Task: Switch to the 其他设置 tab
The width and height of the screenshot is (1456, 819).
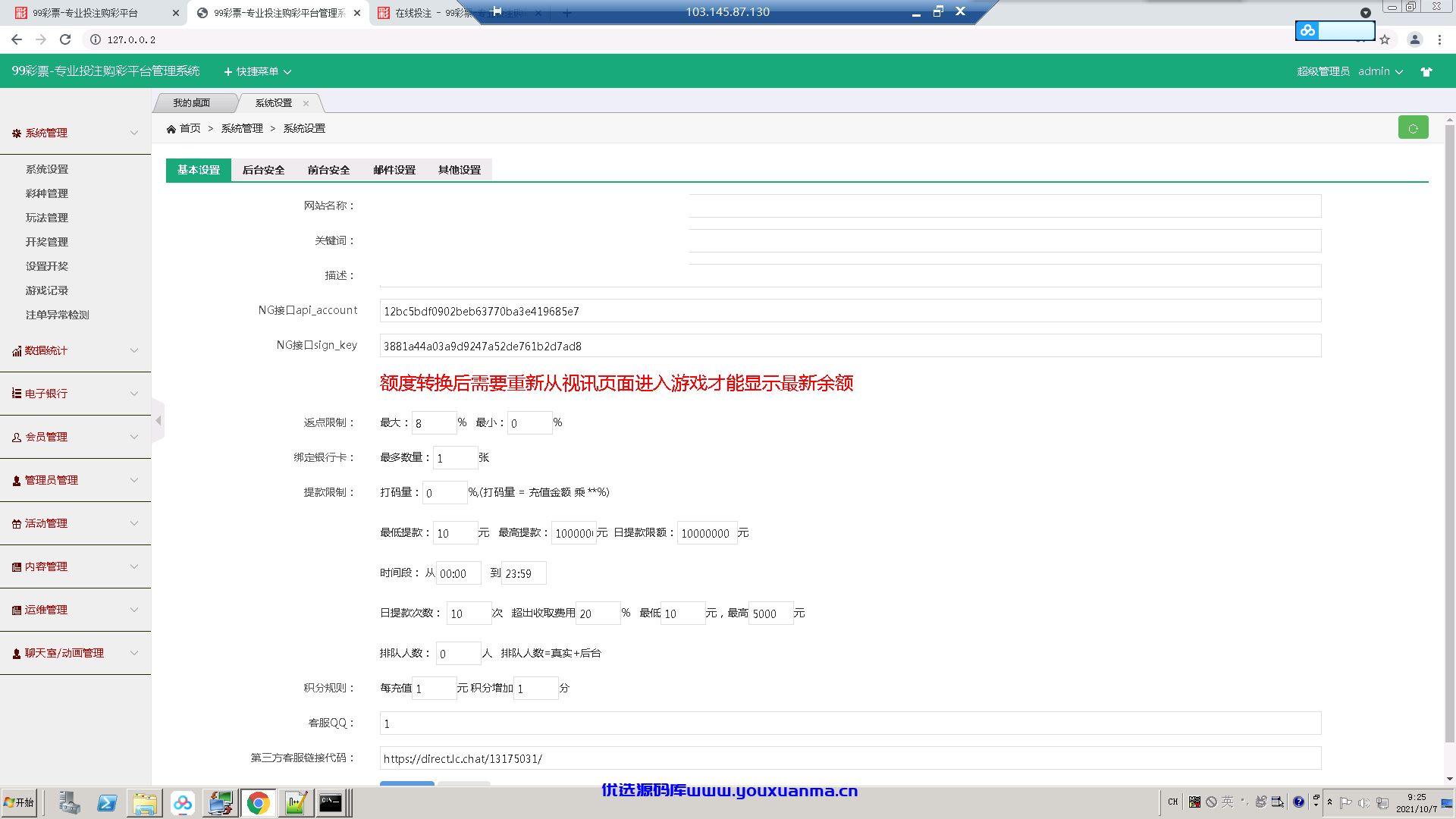Action: [x=460, y=170]
